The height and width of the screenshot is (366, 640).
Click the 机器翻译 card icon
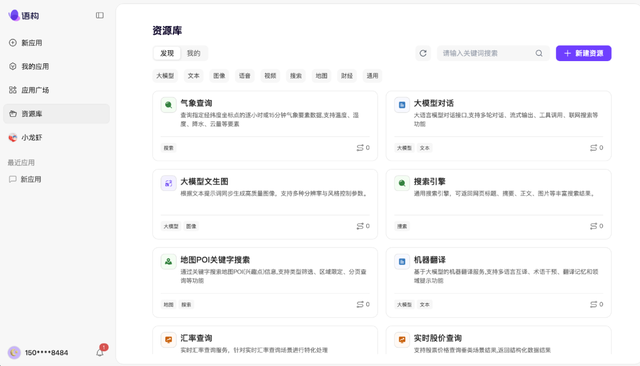click(402, 262)
